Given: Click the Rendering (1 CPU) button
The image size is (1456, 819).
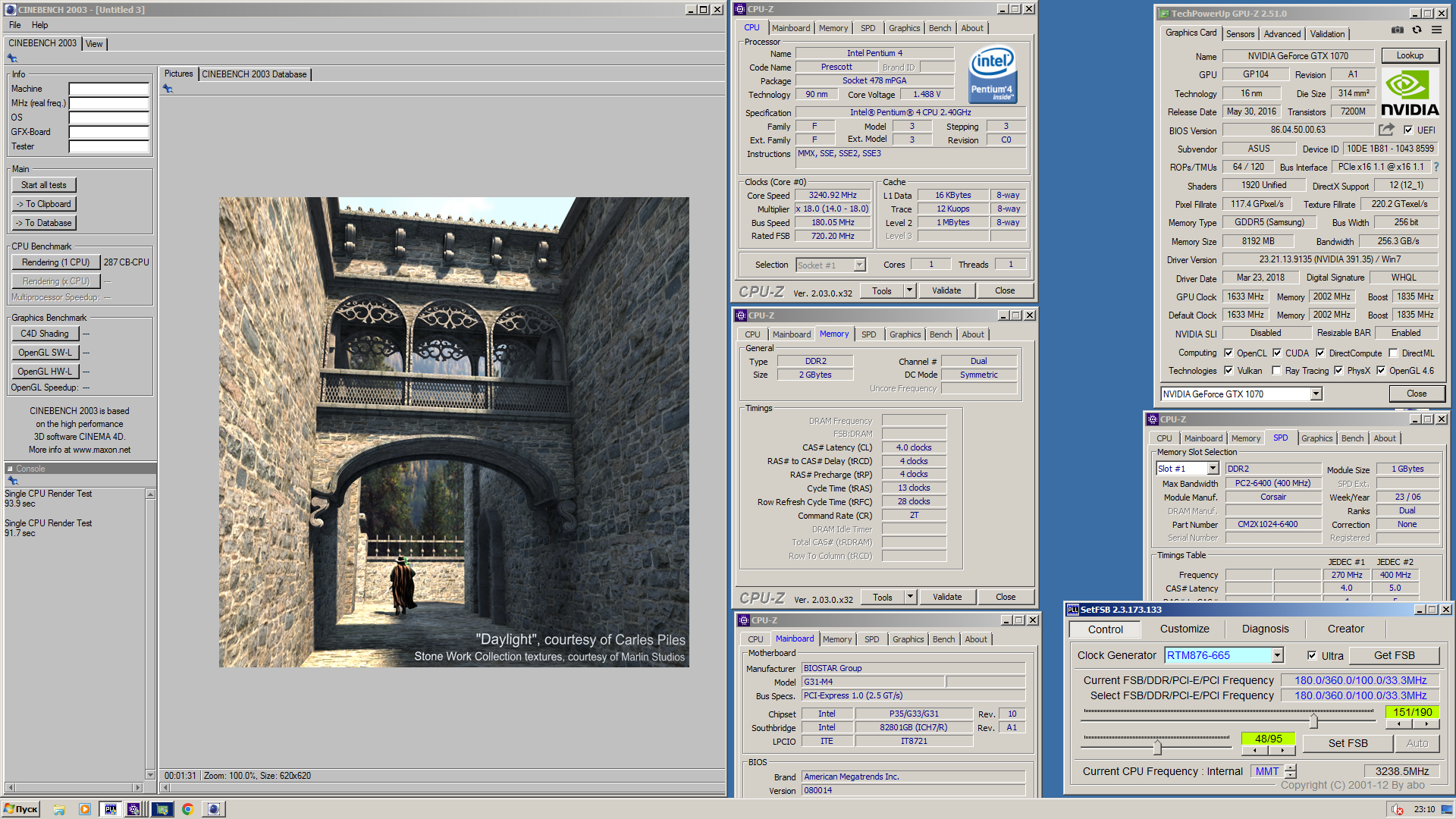Looking at the screenshot, I should [55, 262].
